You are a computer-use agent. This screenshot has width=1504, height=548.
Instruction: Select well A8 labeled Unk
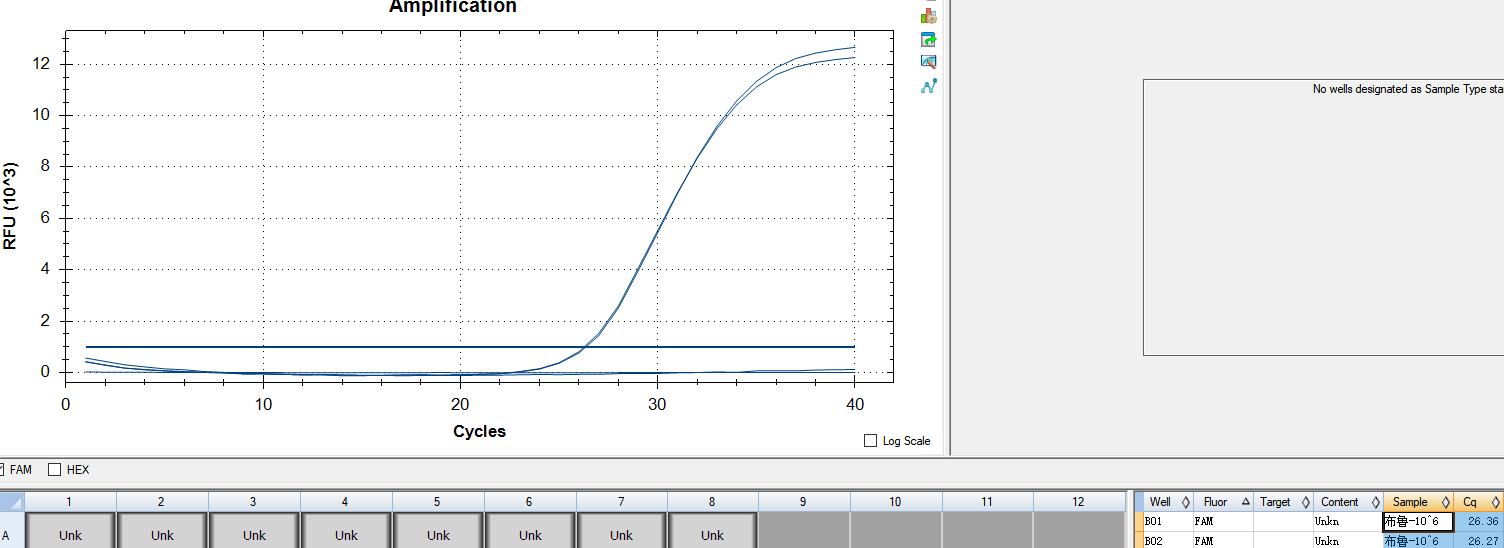click(713, 530)
